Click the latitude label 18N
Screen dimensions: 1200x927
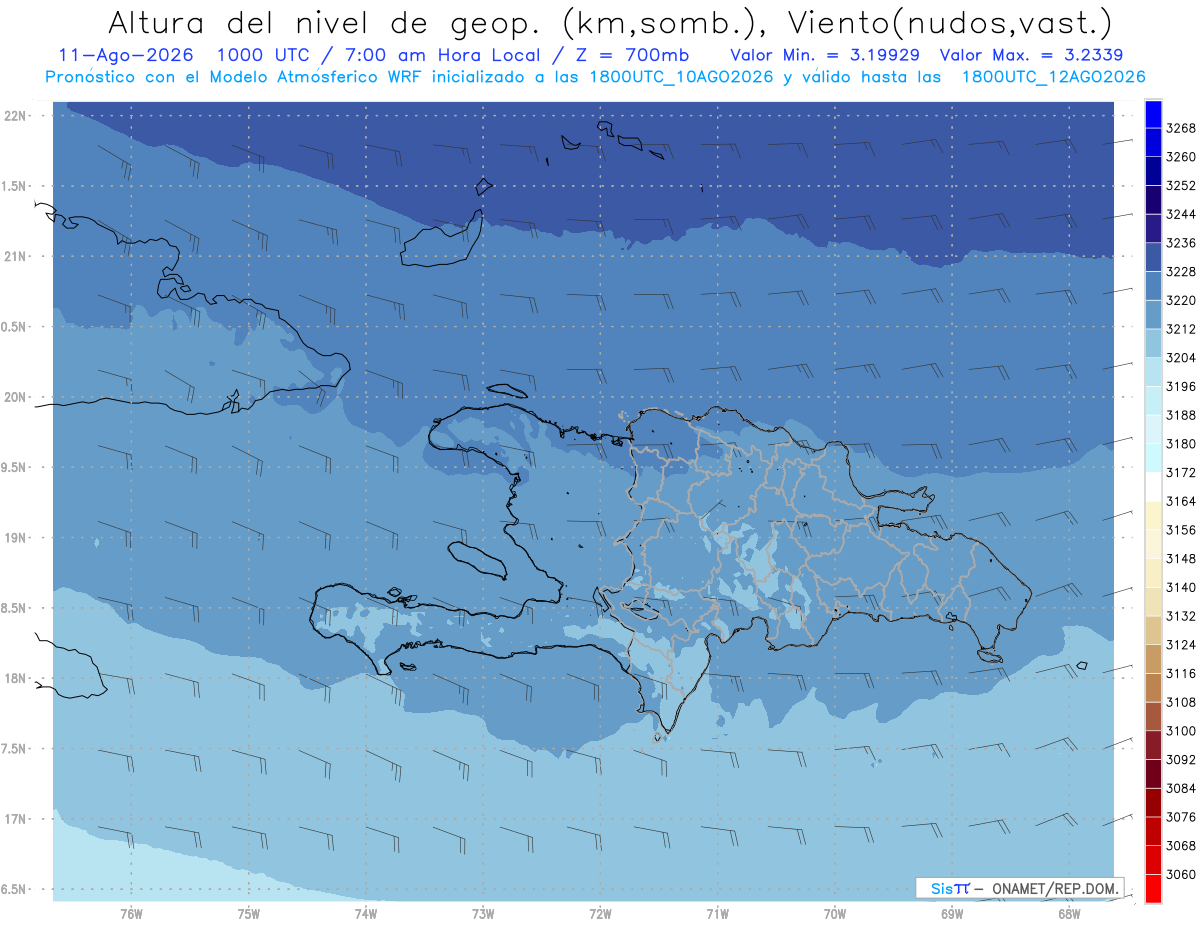(17, 679)
